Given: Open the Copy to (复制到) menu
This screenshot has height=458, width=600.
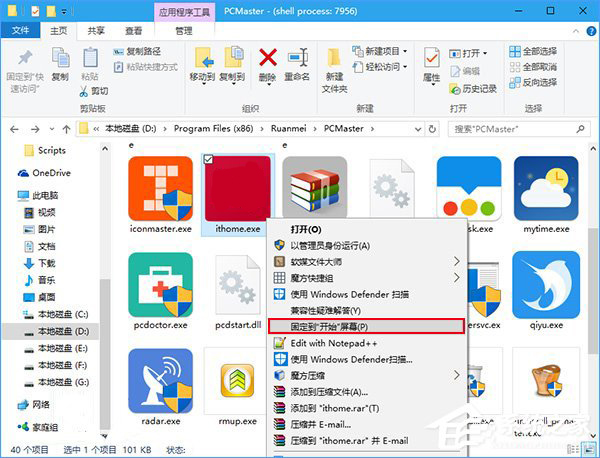Looking at the screenshot, I should point(233,66).
